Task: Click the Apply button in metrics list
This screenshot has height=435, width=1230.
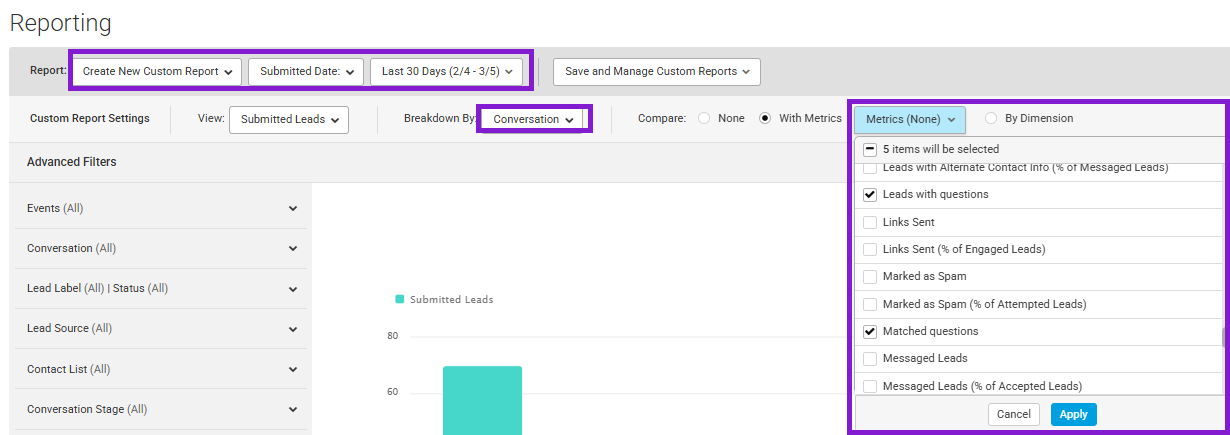Action: click(x=1074, y=414)
